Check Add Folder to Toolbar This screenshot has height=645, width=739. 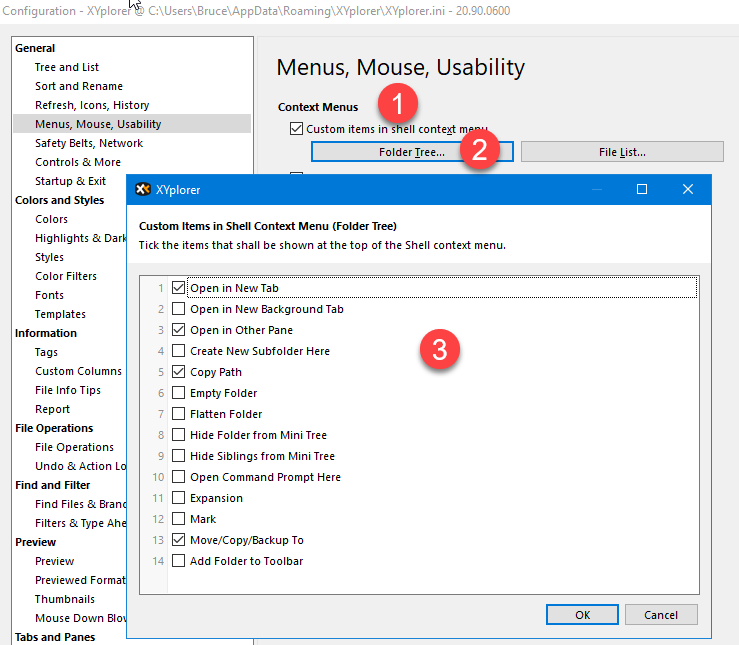(179, 561)
